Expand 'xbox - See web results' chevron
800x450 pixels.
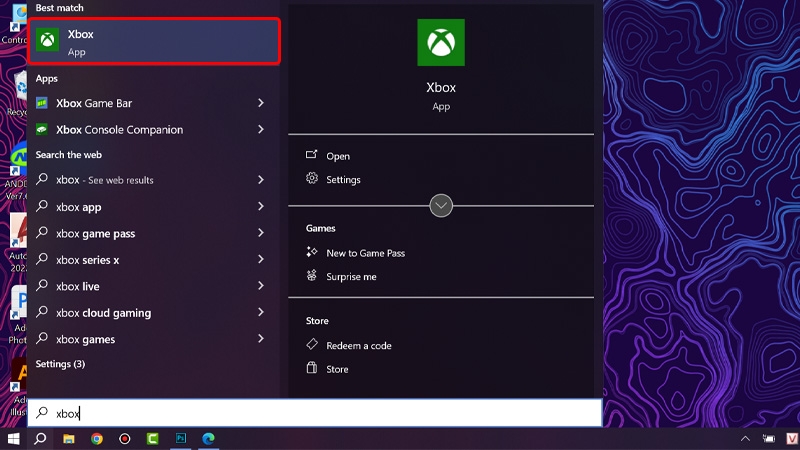click(x=261, y=180)
